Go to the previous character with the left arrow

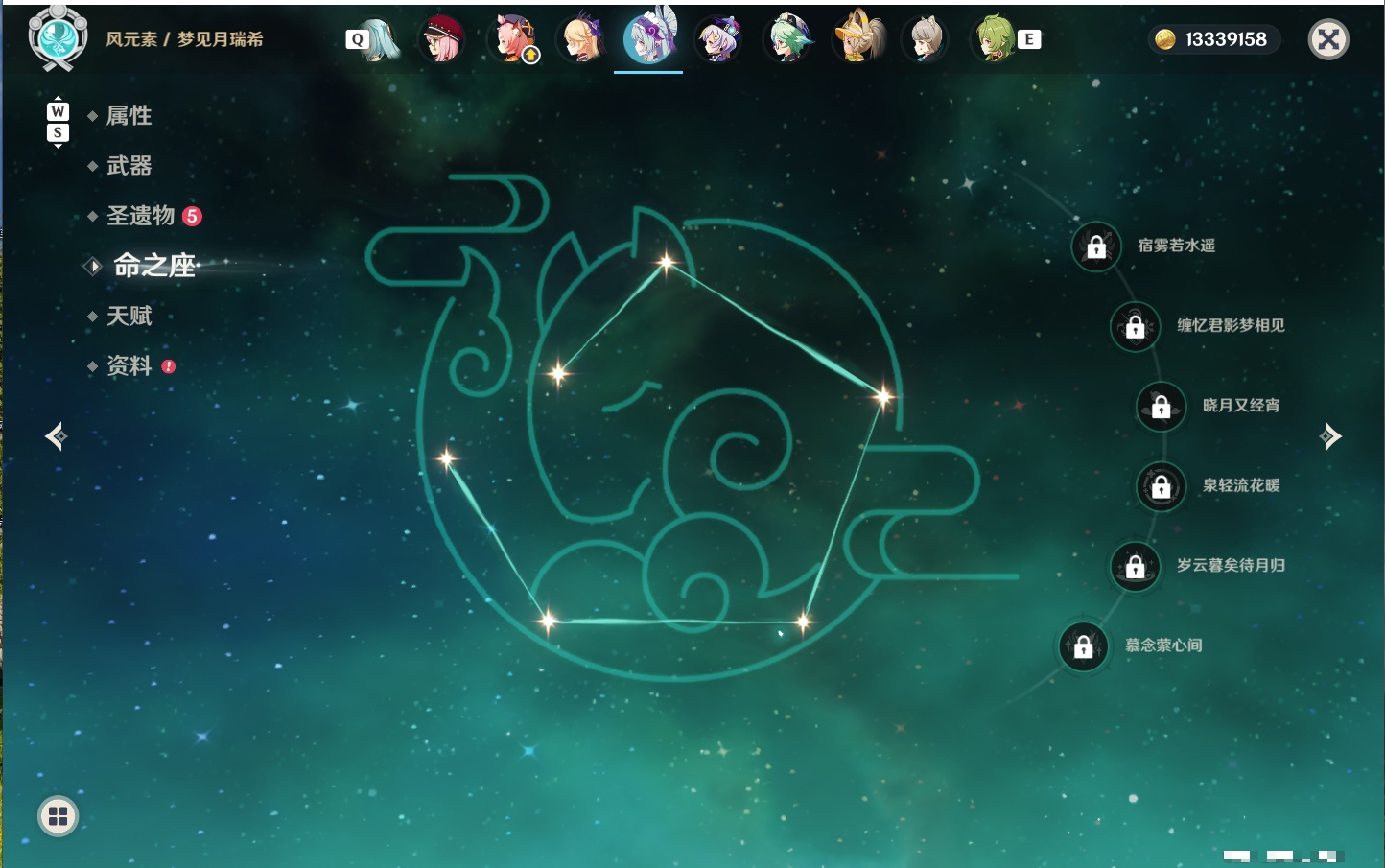point(56,436)
